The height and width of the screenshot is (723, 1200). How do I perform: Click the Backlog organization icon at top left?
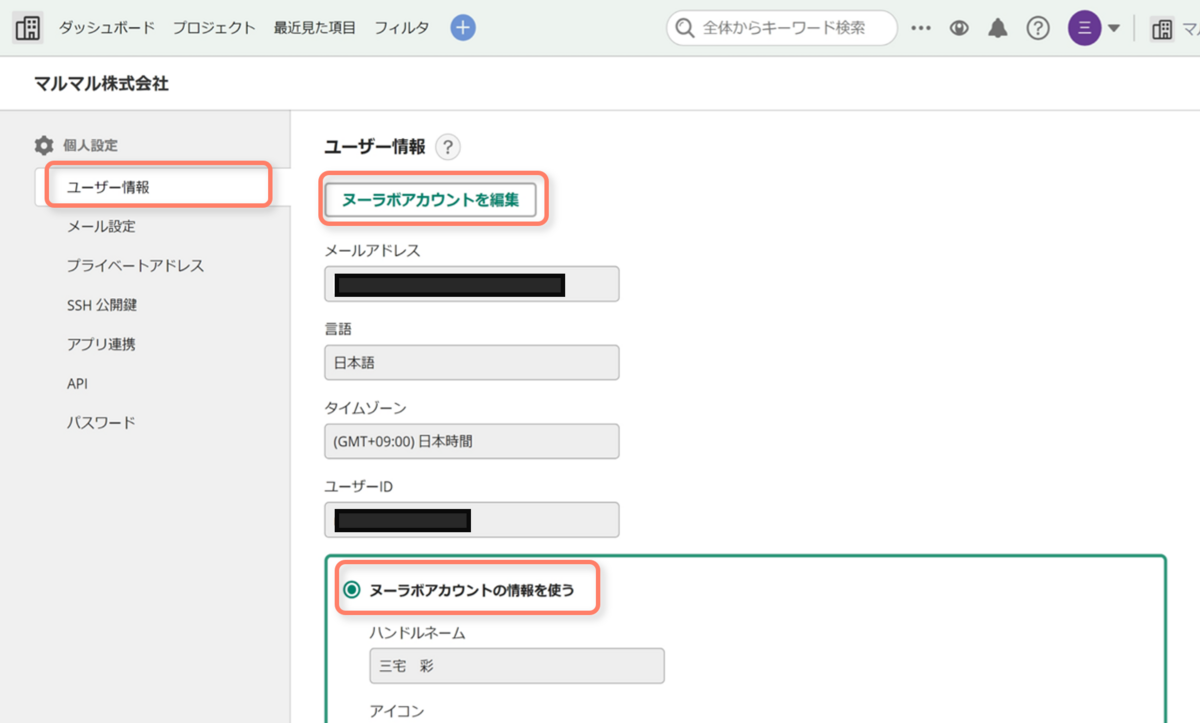click(x=28, y=28)
